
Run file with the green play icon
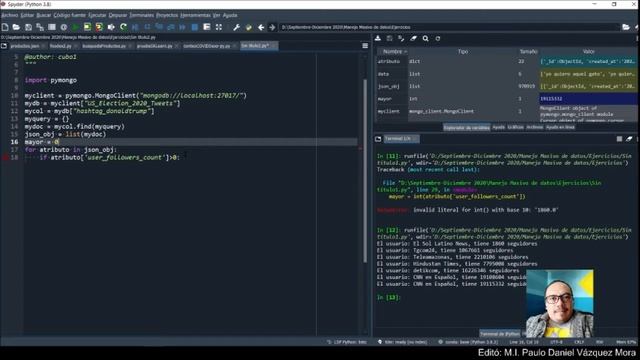pyautogui.click(x=76, y=27)
